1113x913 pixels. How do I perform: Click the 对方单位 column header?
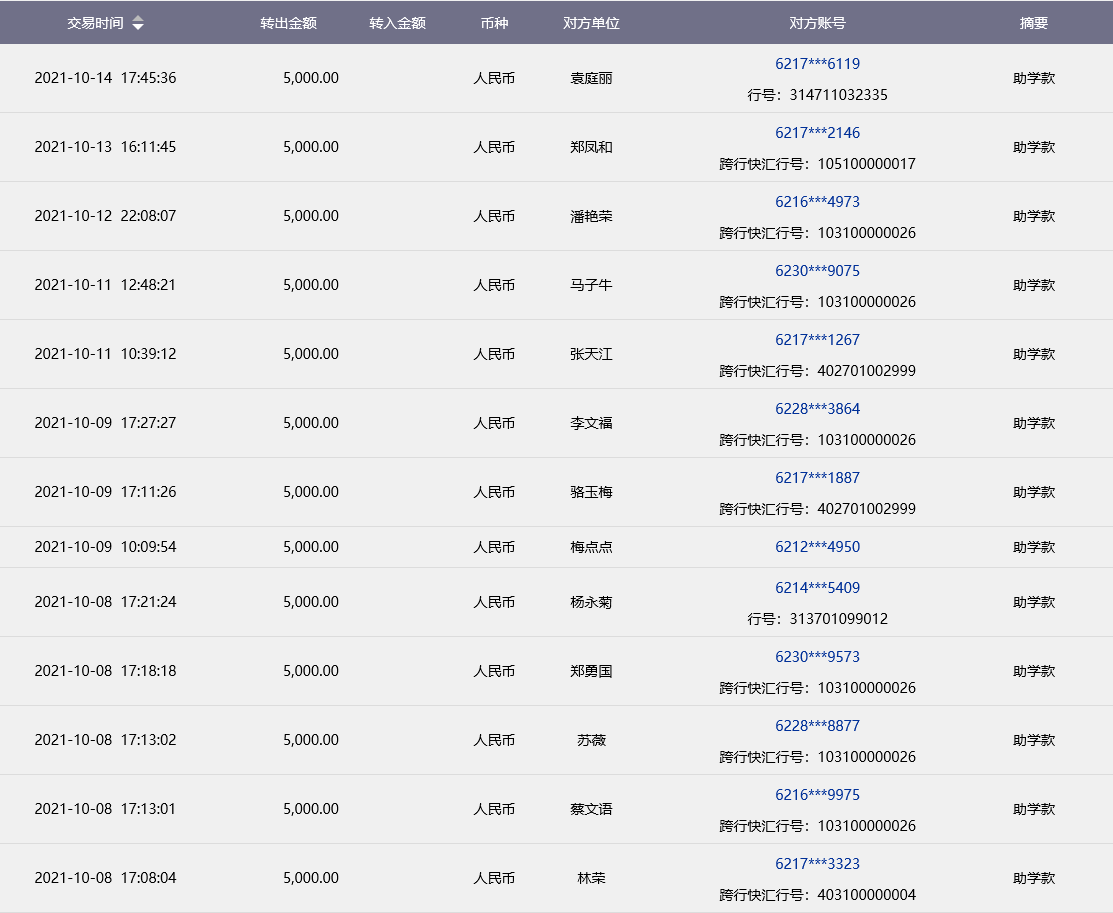point(591,23)
